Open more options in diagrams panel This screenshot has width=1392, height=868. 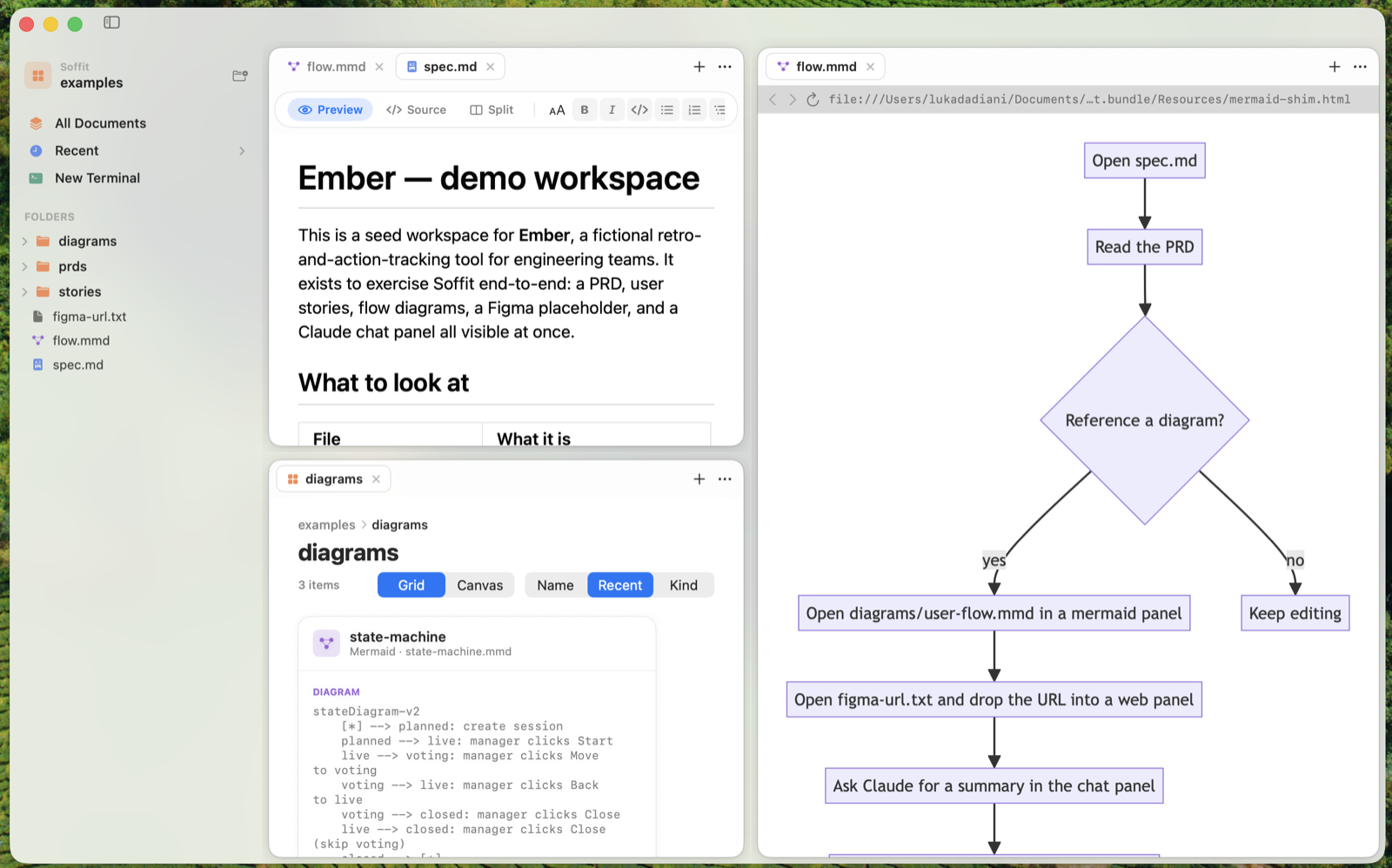[725, 479]
